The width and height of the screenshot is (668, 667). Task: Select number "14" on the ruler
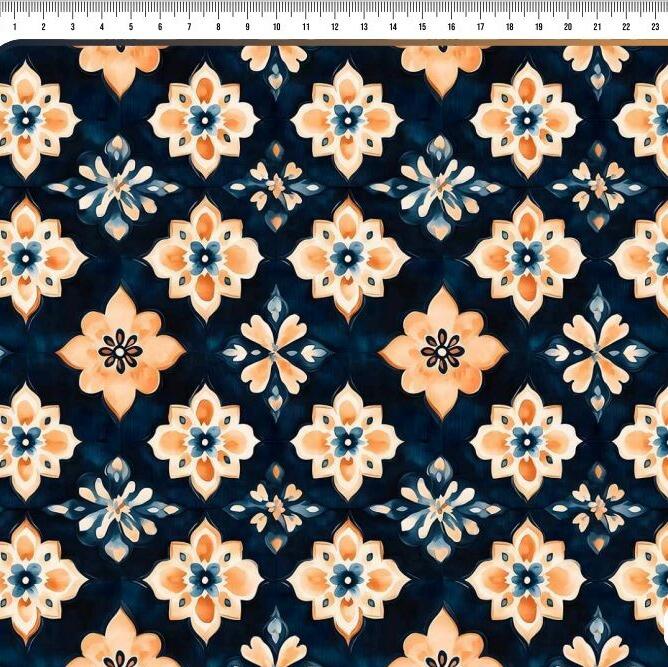coord(393,27)
